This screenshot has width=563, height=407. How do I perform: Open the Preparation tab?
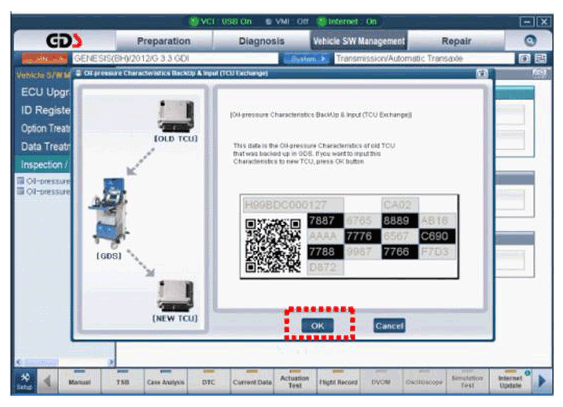[164, 41]
